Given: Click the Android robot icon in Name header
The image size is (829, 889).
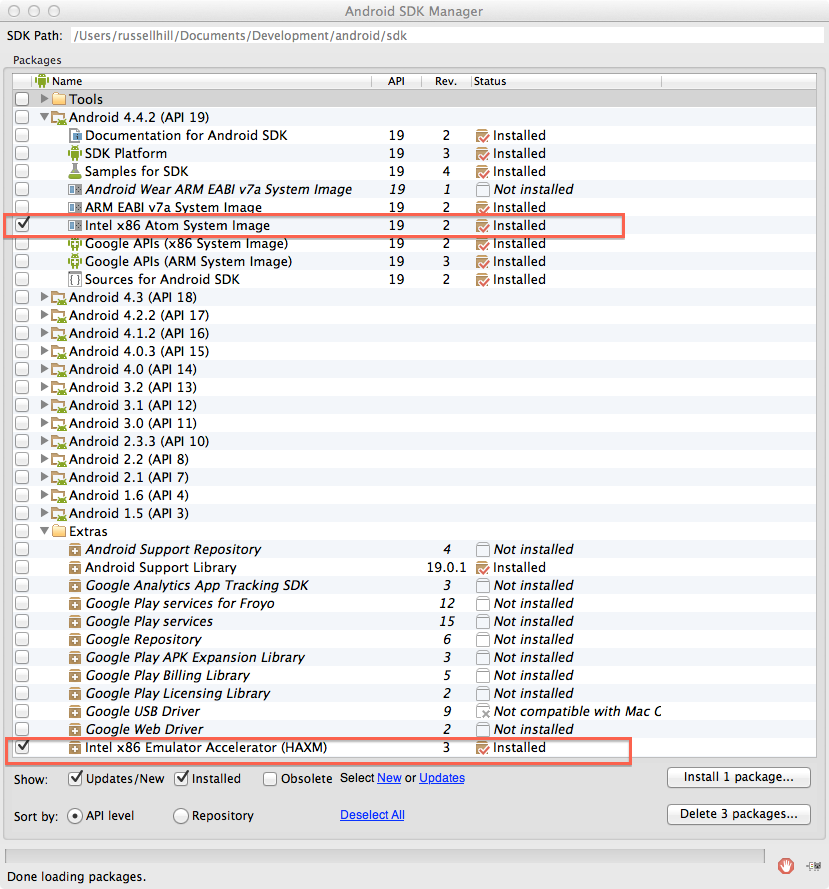Looking at the screenshot, I should point(42,81).
